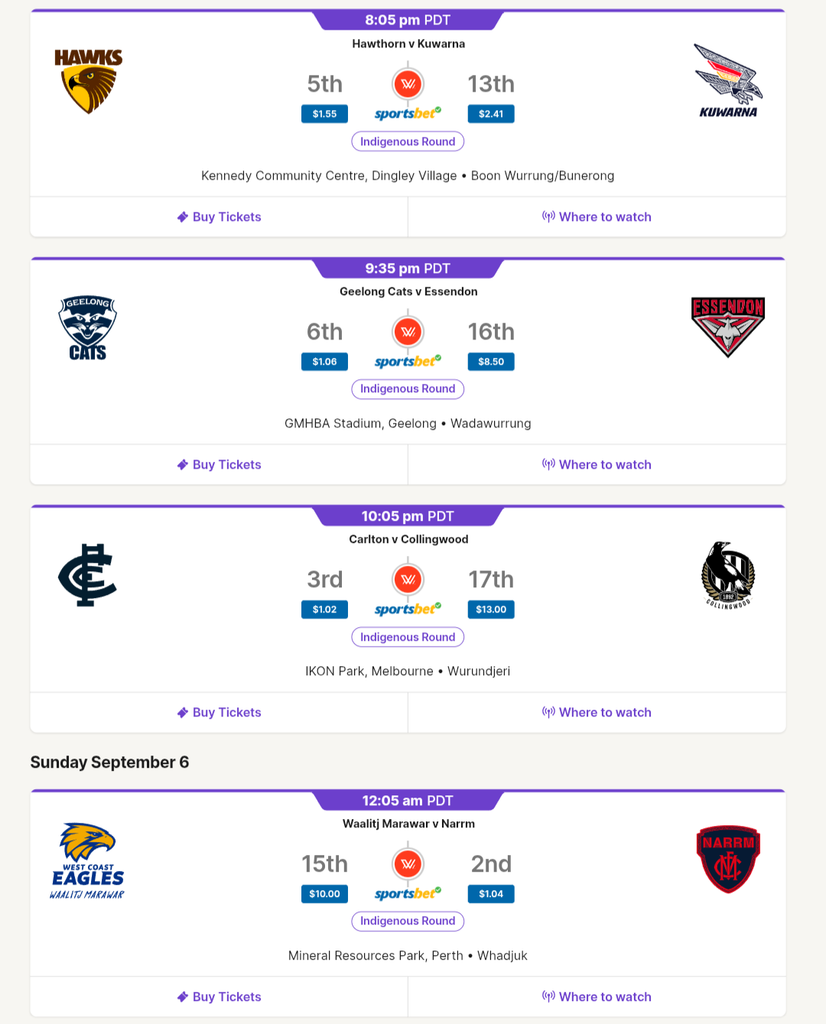Select Hawthorn $1.55 betting odds
The width and height of the screenshot is (826, 1024).
[325, 114]
